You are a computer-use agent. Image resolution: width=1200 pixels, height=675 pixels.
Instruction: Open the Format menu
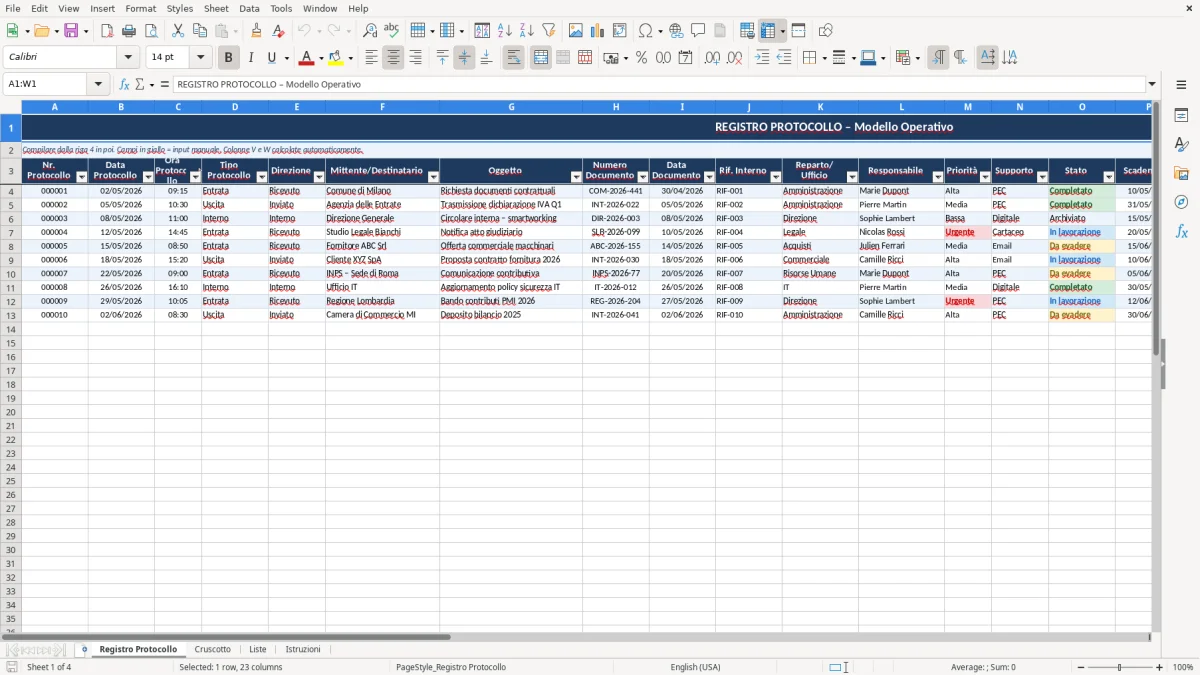point(140,8)
